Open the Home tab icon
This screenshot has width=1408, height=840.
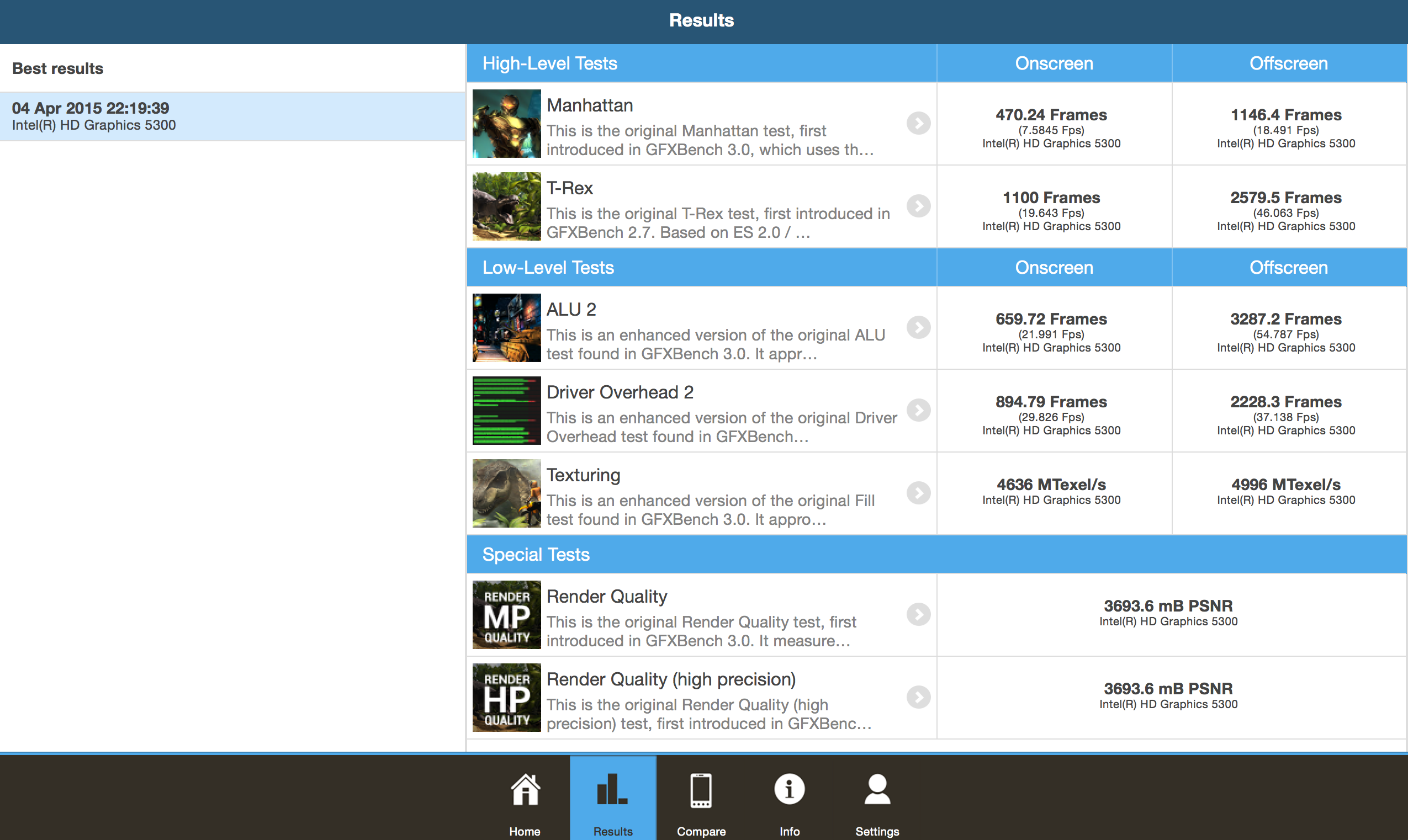point(525,790)
